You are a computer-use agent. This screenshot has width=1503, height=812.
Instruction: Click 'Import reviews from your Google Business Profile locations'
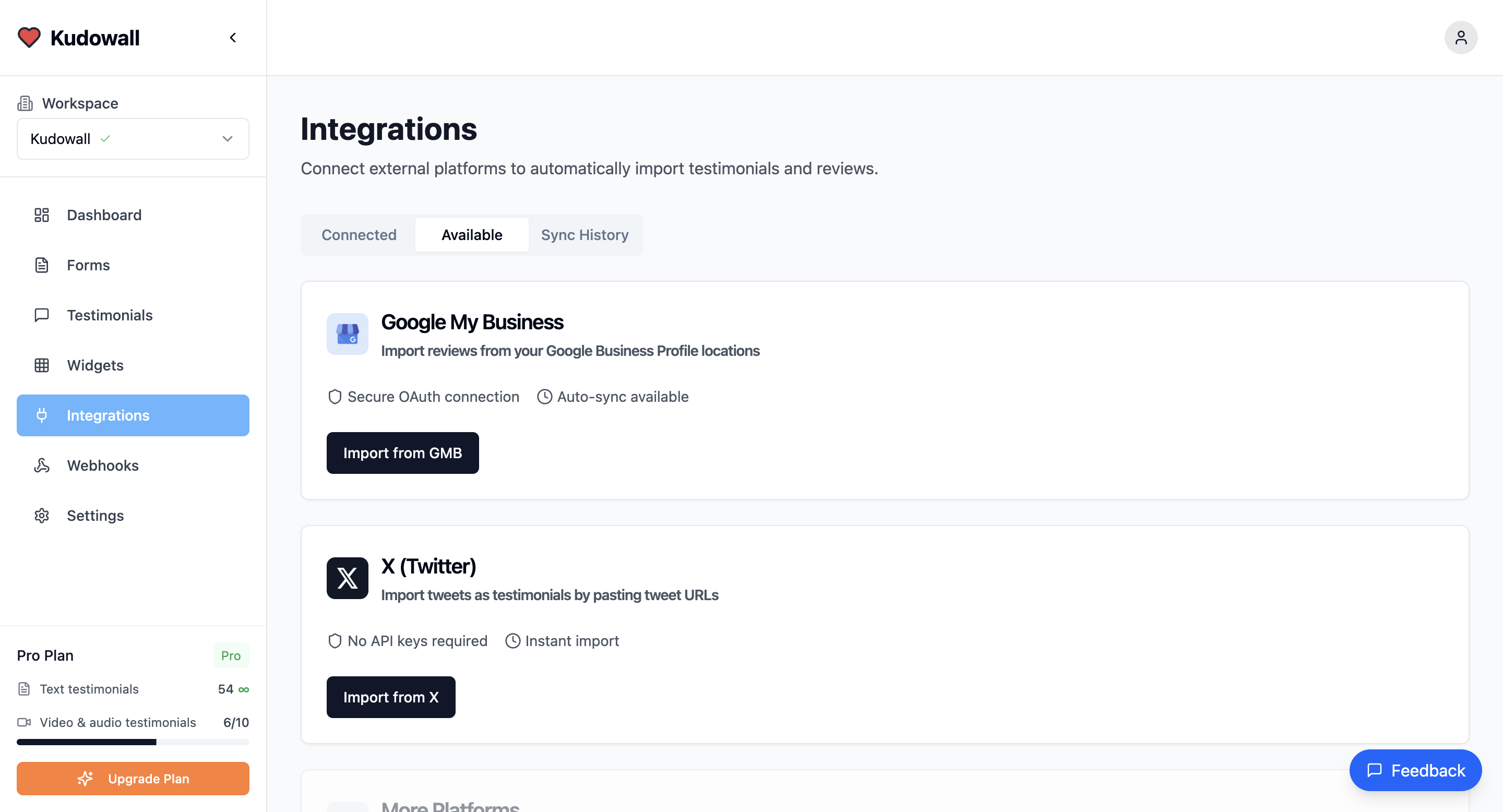[x=570, y=351]
